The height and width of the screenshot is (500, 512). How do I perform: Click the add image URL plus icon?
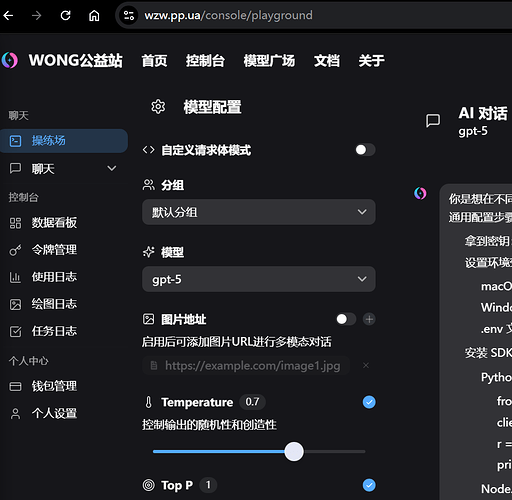point(369,319)
